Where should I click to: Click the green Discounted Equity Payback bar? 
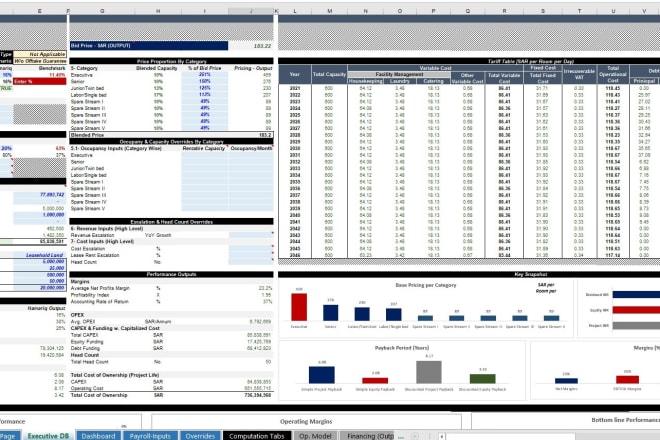[482, 379]
